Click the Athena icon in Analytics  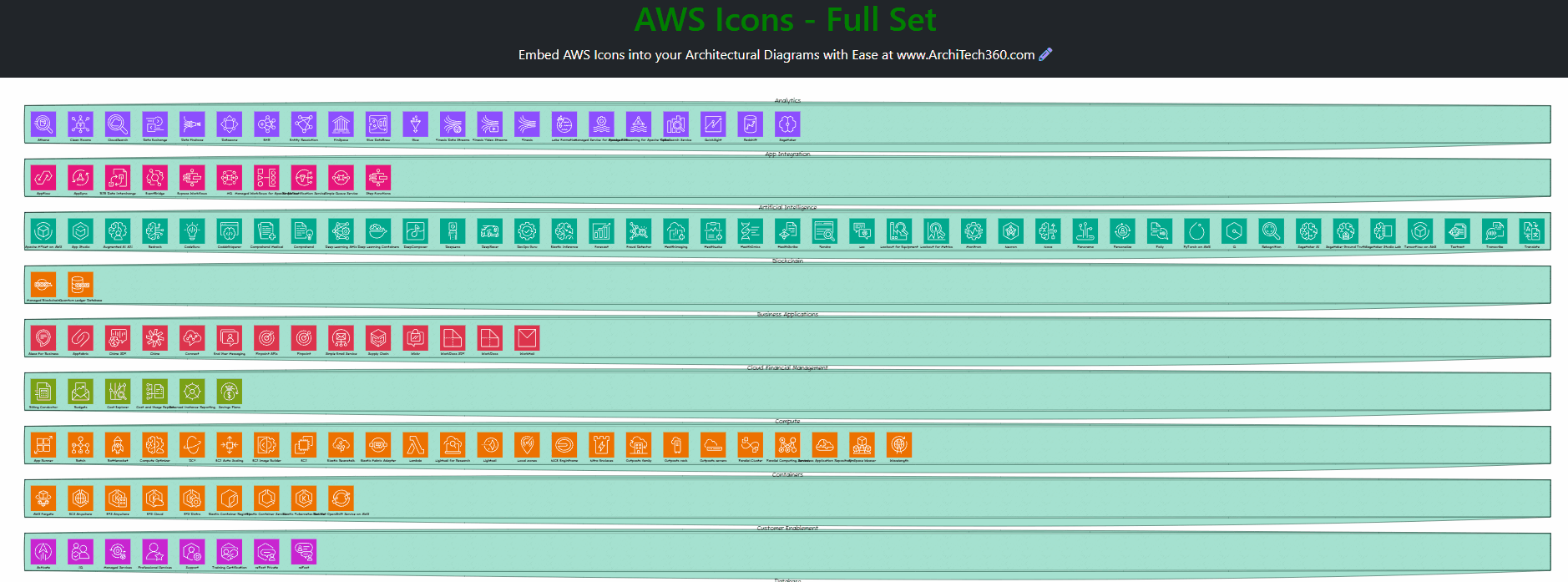pos(43,124)
